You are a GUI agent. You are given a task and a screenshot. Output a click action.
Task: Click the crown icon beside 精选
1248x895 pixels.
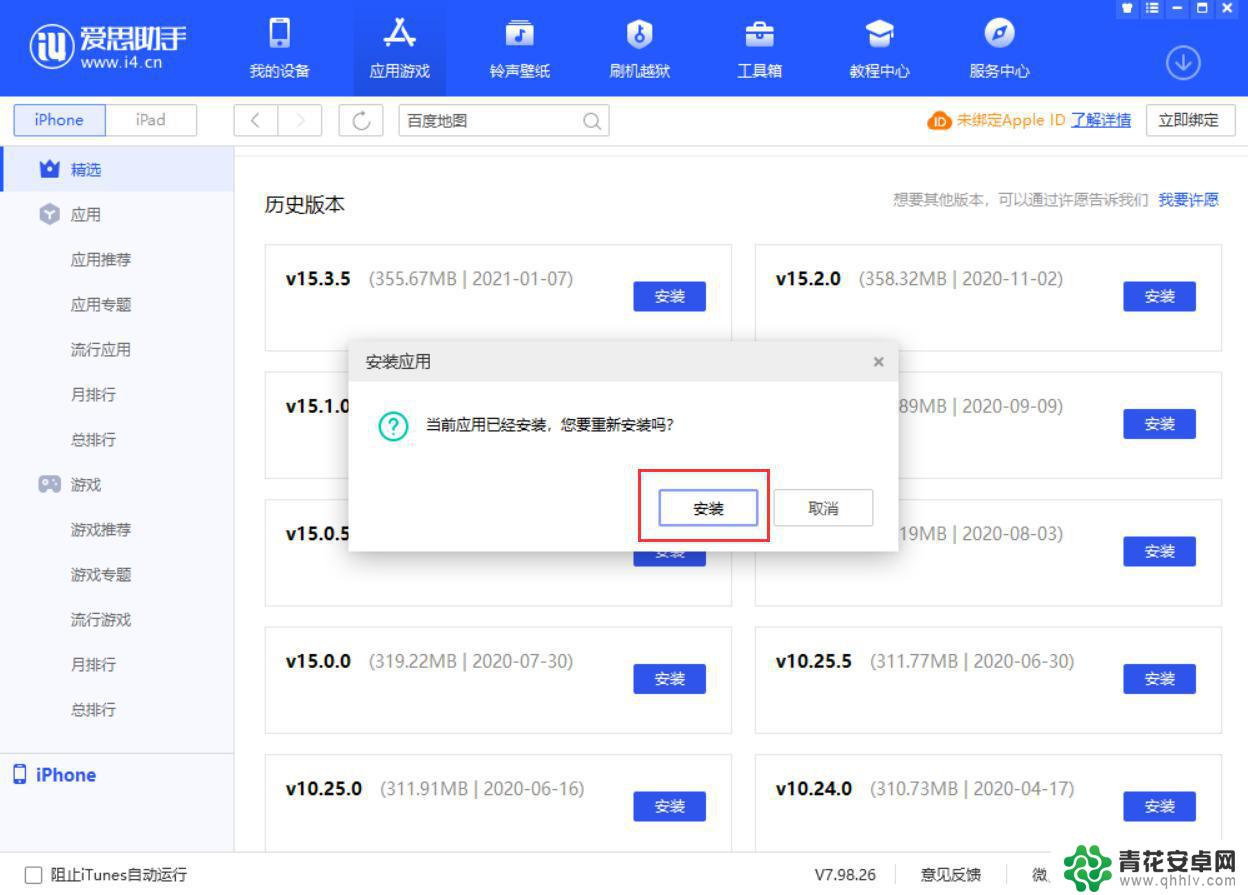[x=49, y=169]
